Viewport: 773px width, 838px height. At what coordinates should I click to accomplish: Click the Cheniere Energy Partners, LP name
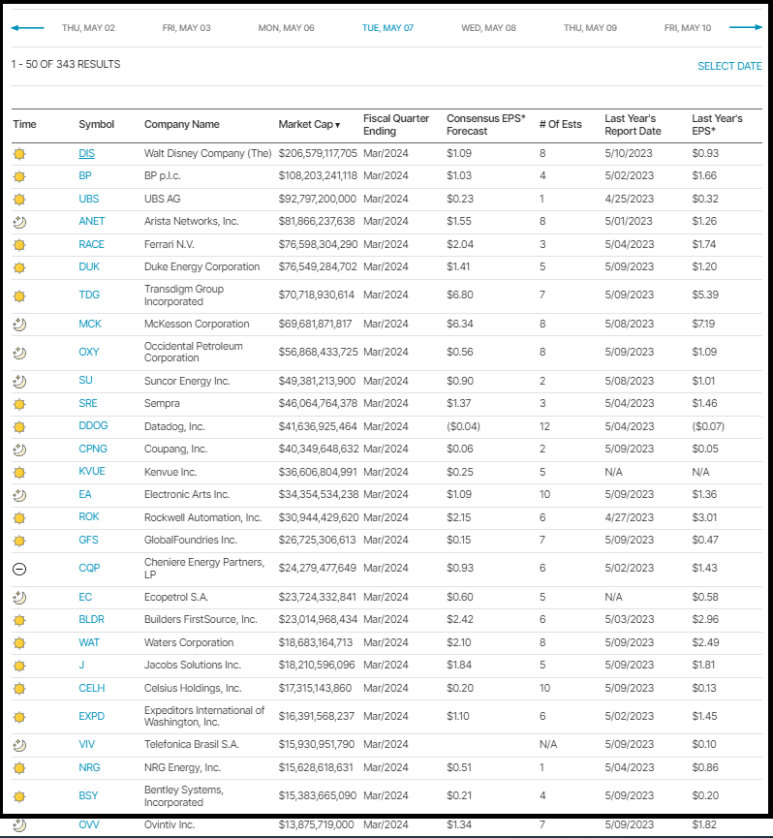pyautogui.click(x=204, y=568)
